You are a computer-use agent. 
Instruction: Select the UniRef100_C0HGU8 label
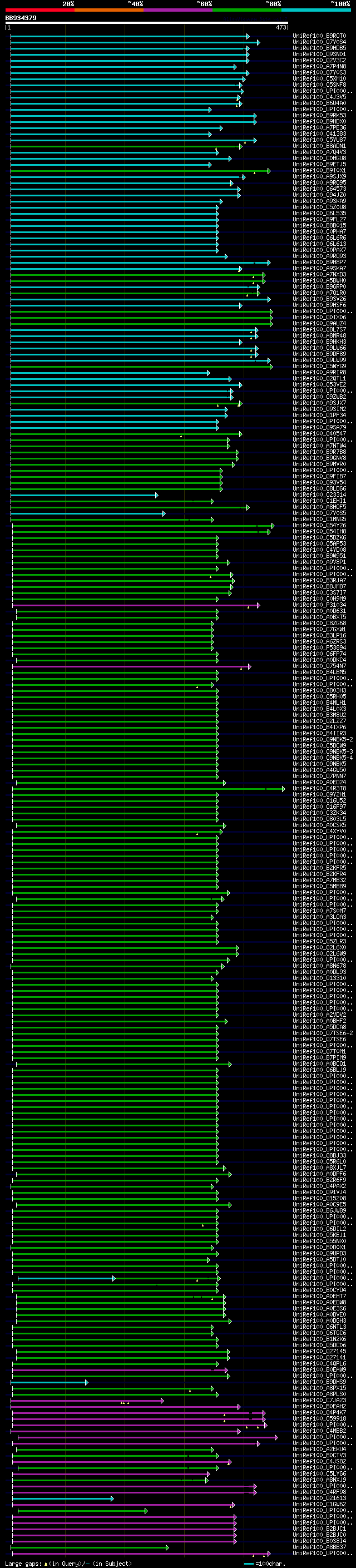tap(319, 159)
